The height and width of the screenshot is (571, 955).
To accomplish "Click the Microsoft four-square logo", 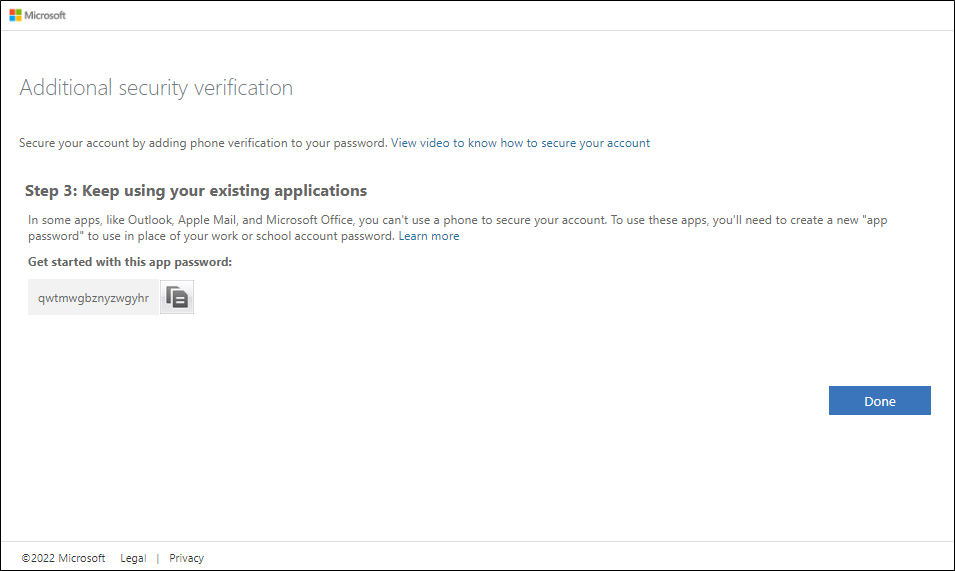I will [x=16, y=15].
